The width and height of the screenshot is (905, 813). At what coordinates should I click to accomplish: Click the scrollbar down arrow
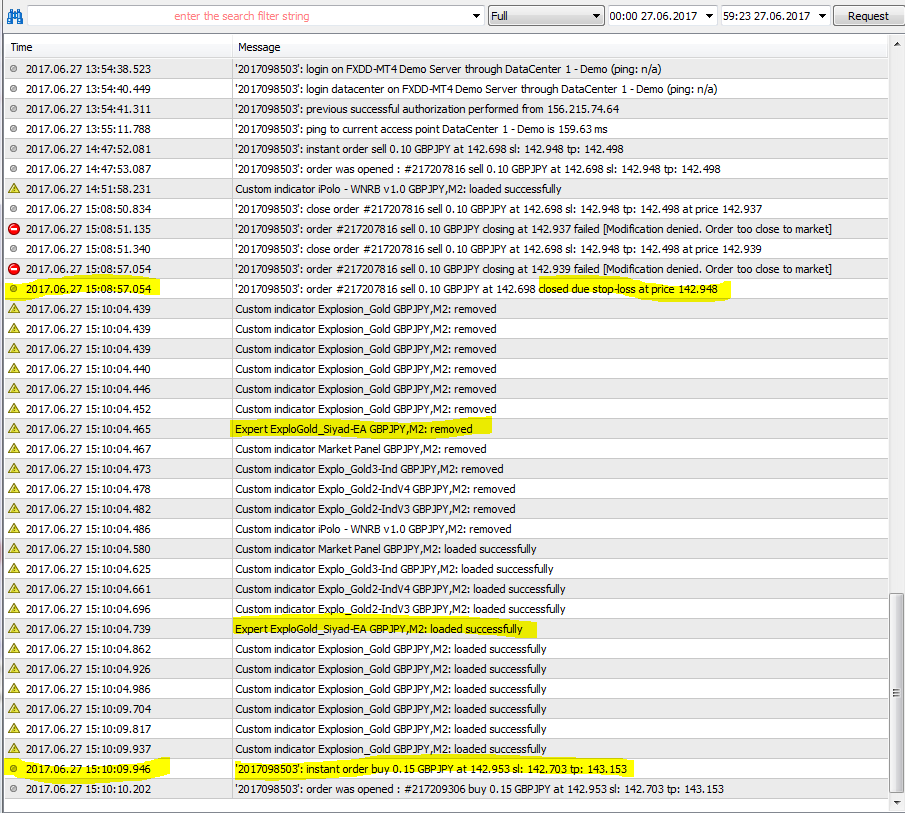[x=896, y=803]
